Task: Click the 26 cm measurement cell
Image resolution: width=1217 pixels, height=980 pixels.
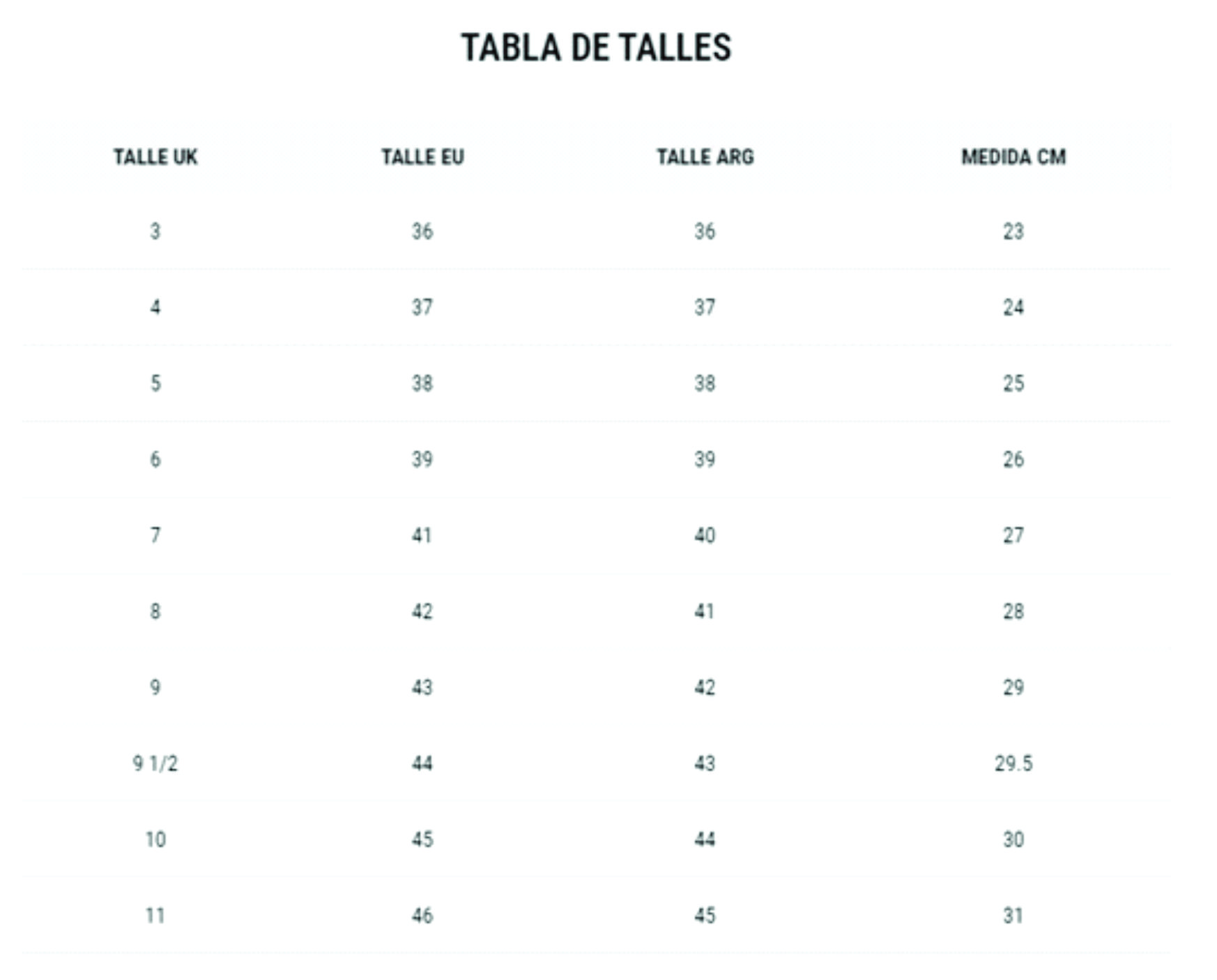Action: pos(1013,460)
